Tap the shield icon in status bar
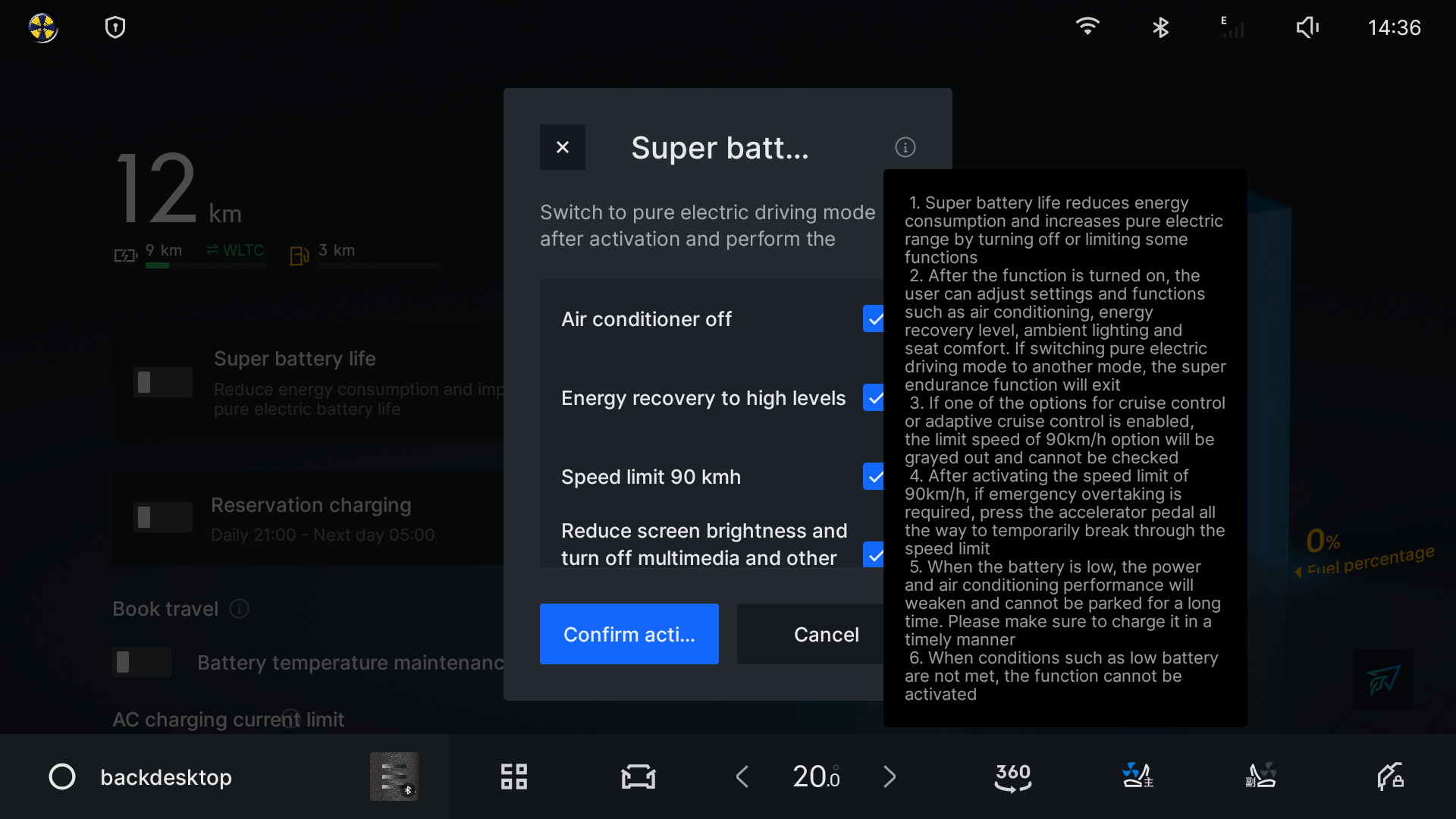Viewport: 1456px width, 819px height. coord(115,28)
